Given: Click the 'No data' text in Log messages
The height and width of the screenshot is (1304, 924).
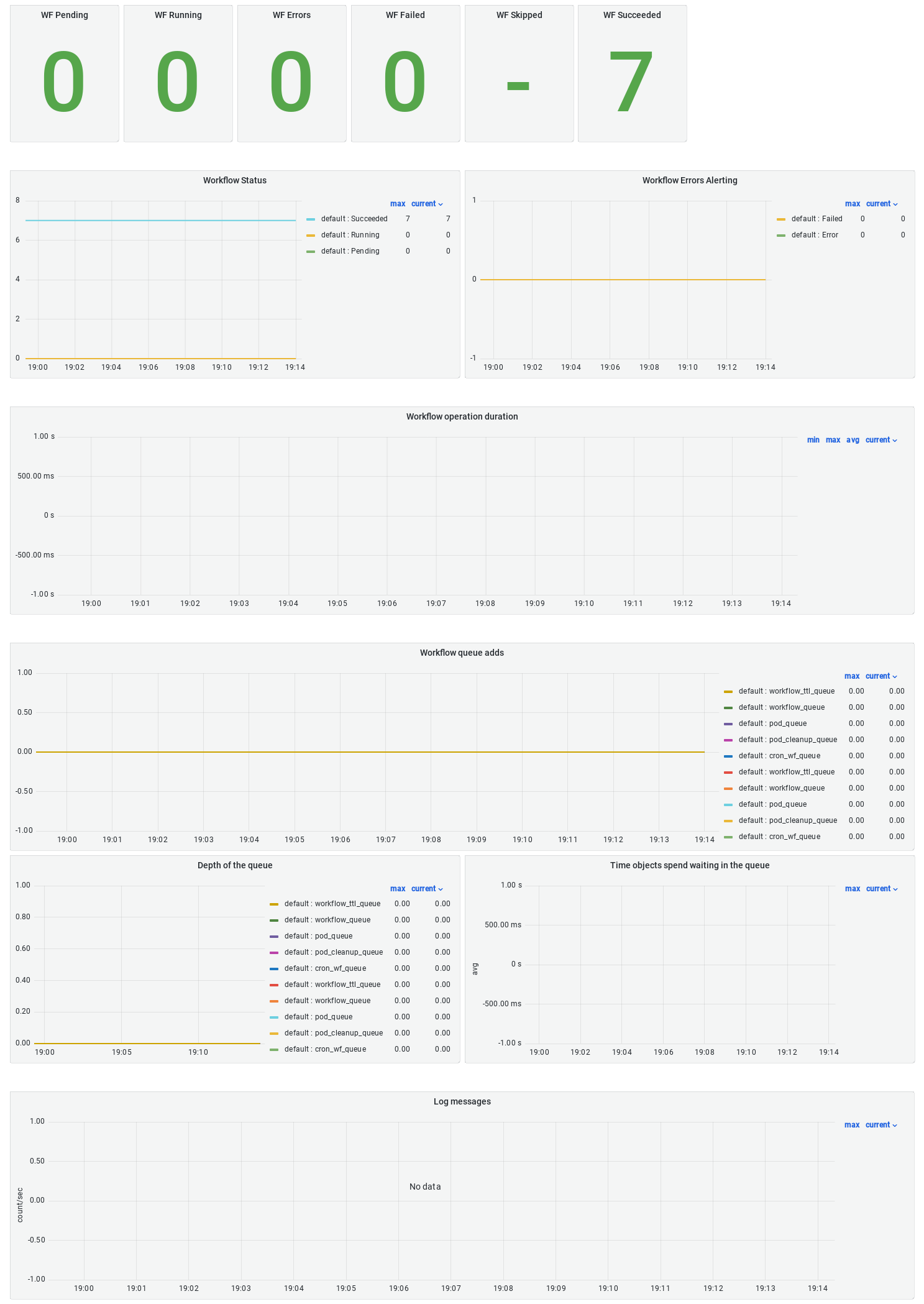Looking at the screenshot, I should click(x=425, y=1187).
